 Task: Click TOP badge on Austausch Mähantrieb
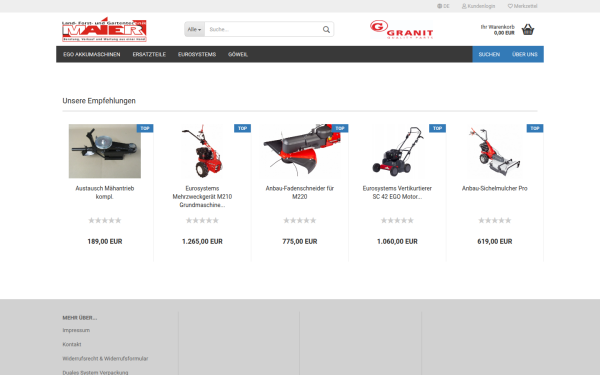(x=145, y=128)
